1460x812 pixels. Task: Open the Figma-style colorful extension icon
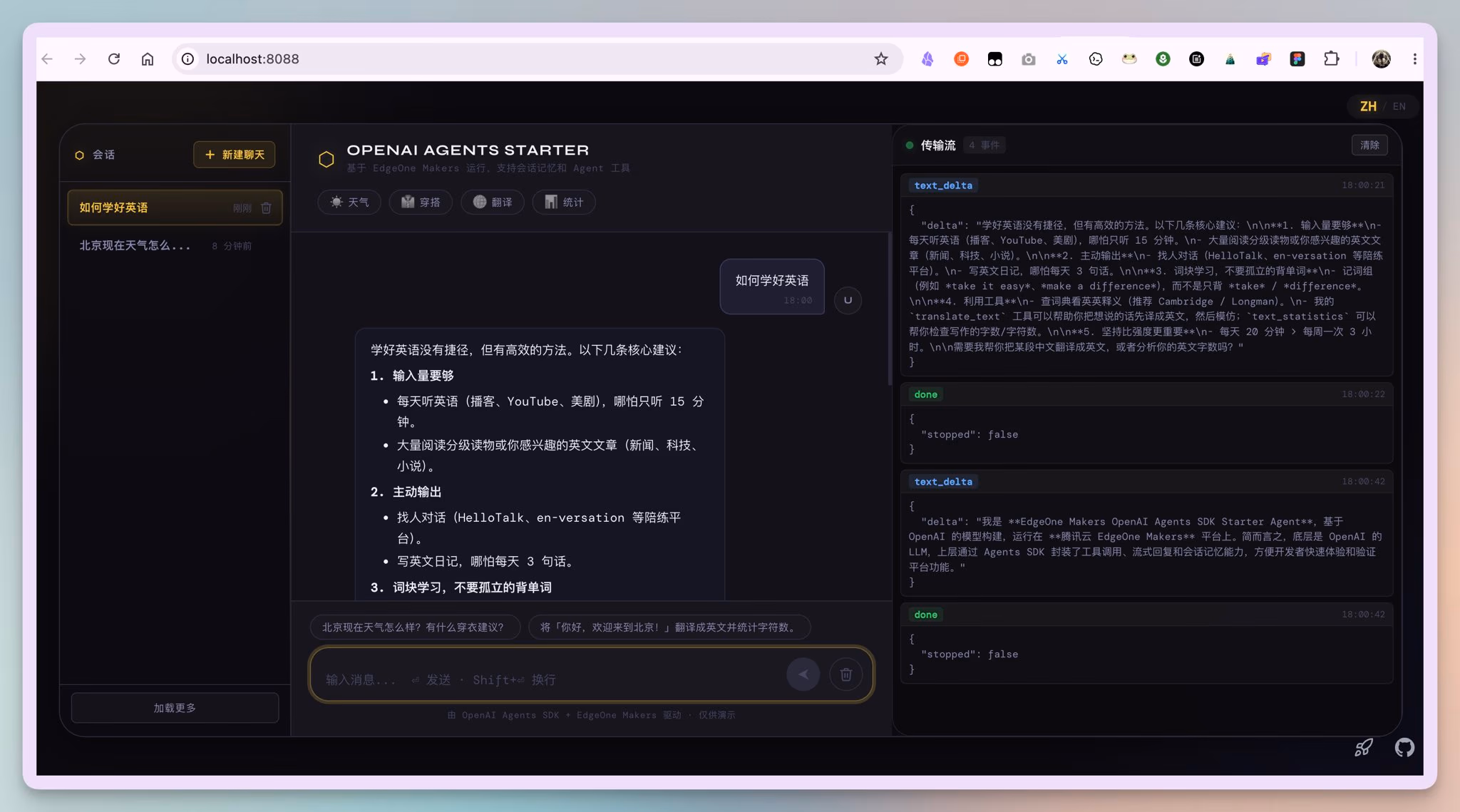pos(1297,59)
